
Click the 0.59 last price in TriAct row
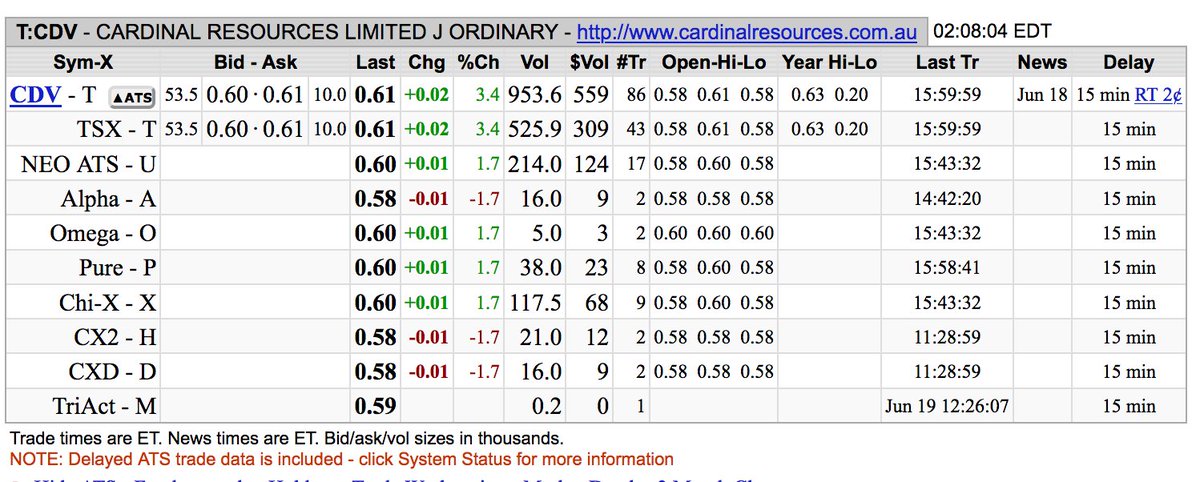[x=376, y=407]
